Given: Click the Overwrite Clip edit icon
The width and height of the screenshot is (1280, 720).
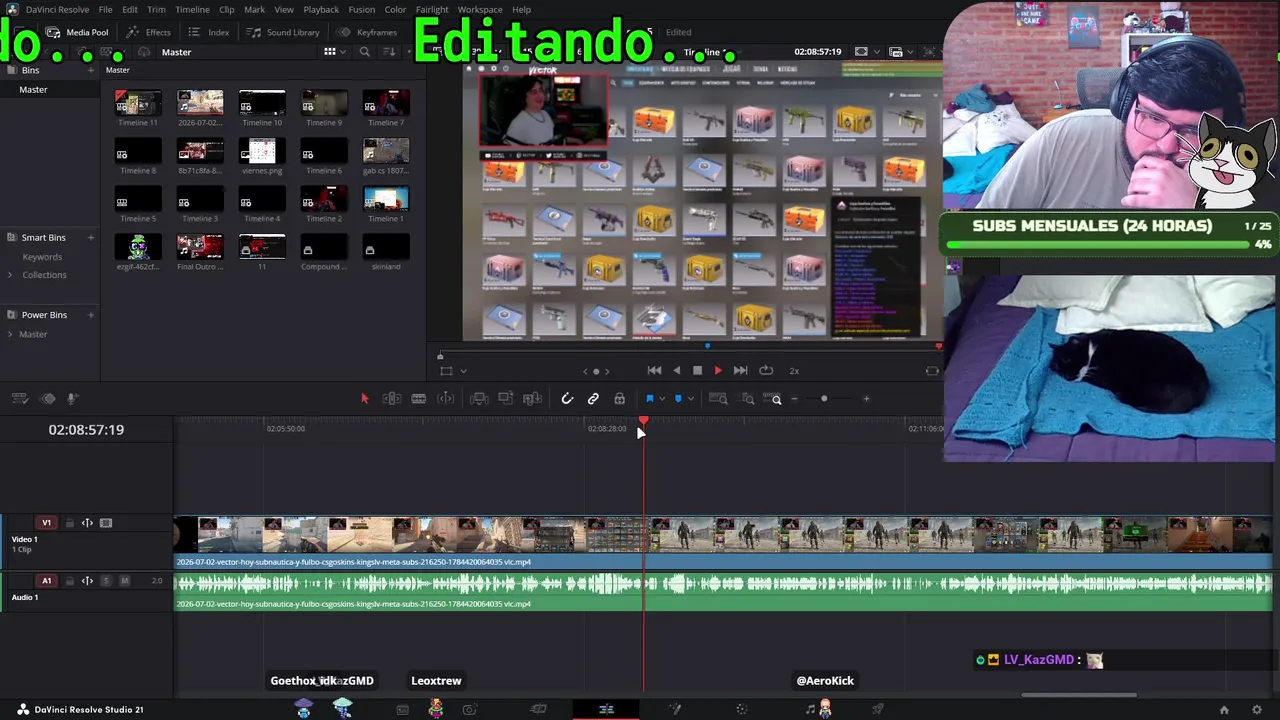Looking at the screenshot, I should point(506,399).
